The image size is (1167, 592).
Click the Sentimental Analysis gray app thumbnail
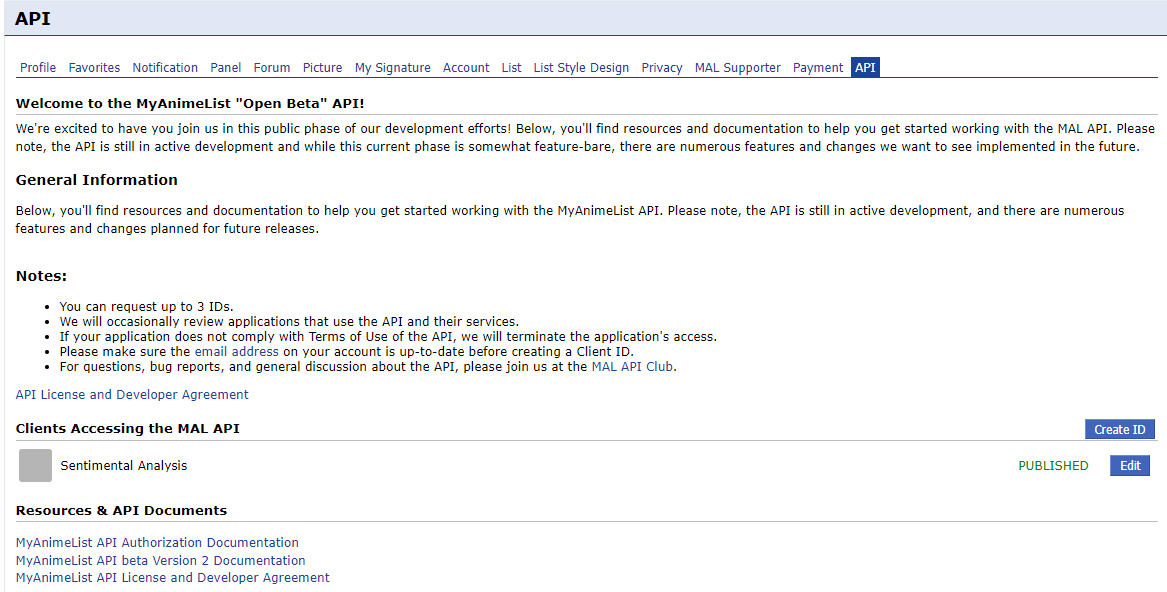coord(35,465)
